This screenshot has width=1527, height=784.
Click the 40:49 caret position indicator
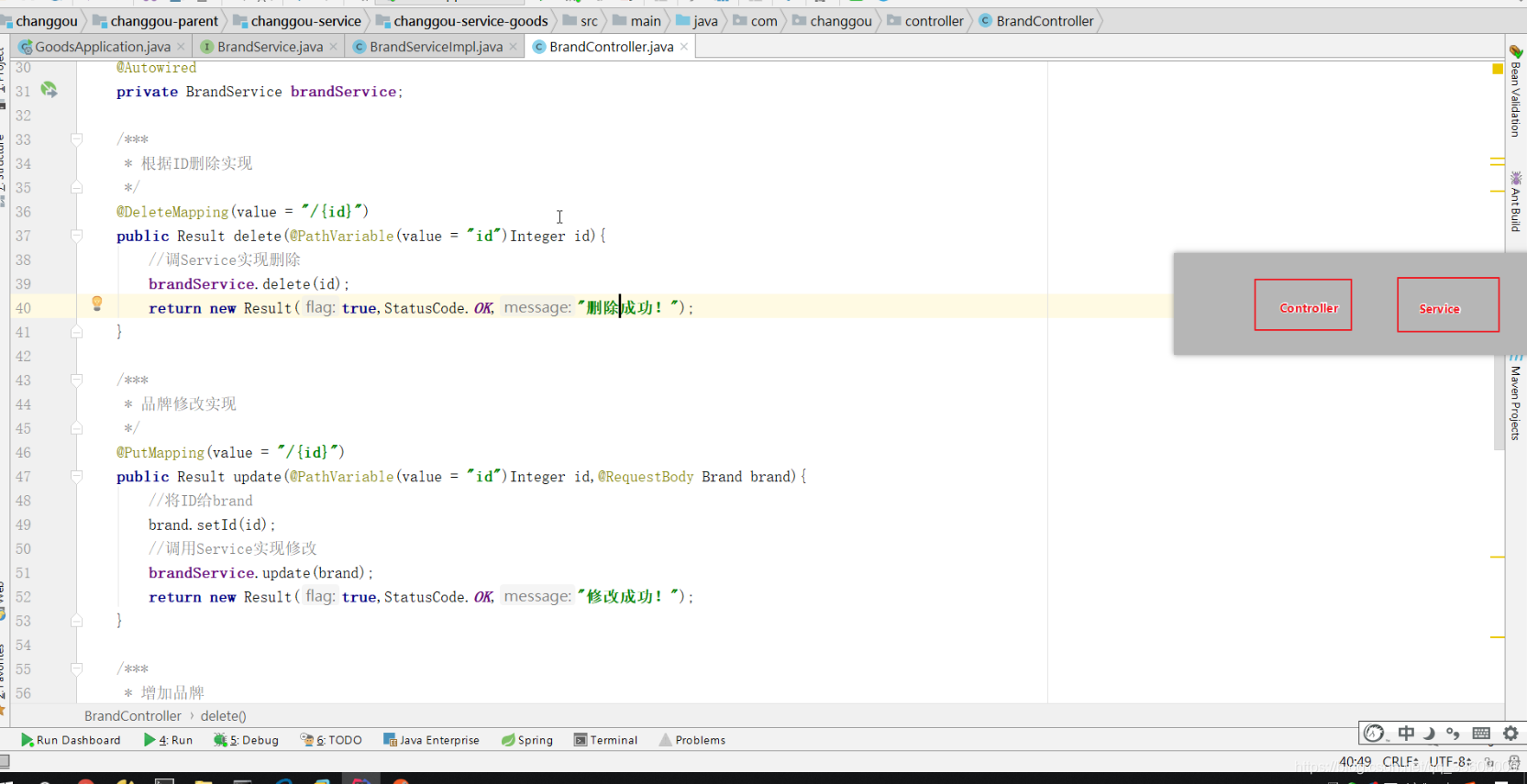pos(1355,761)
